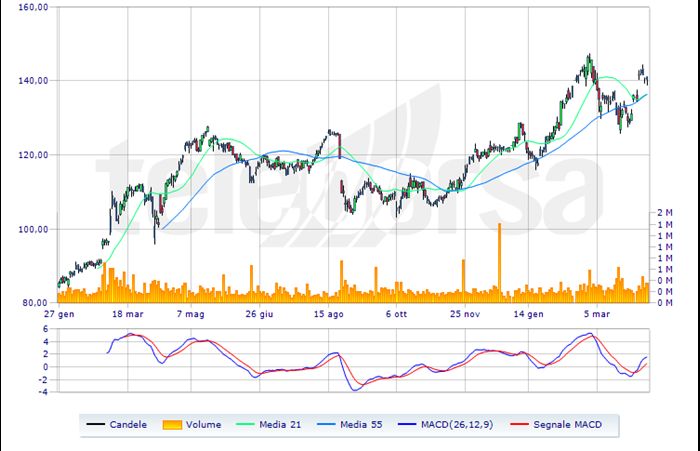Viewport: 700px width, 451px height.
Task: Click the 160,00 price axis label
Action: point(34,7)
